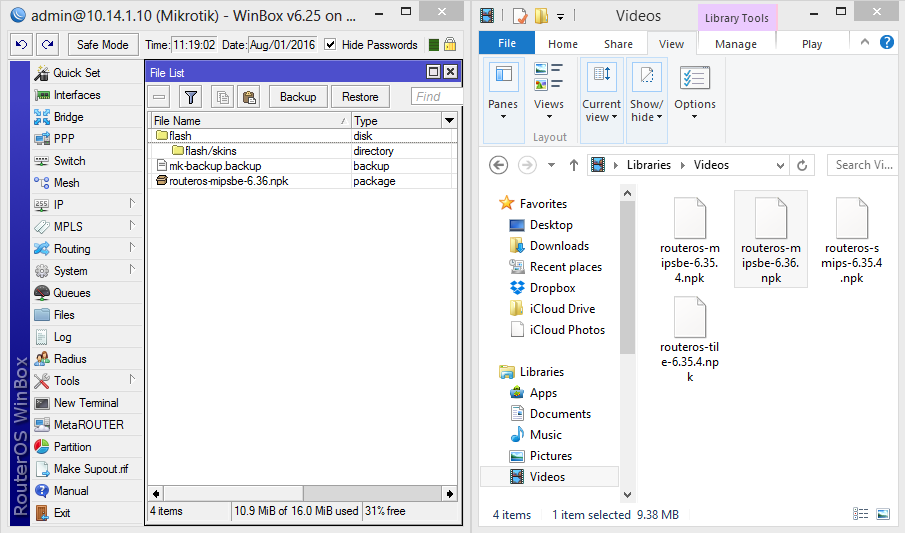Image resolution: width=905 pixels, height=533 pixels.
Task: Open Files in WinBox sidebar
Action: point(87,315)
